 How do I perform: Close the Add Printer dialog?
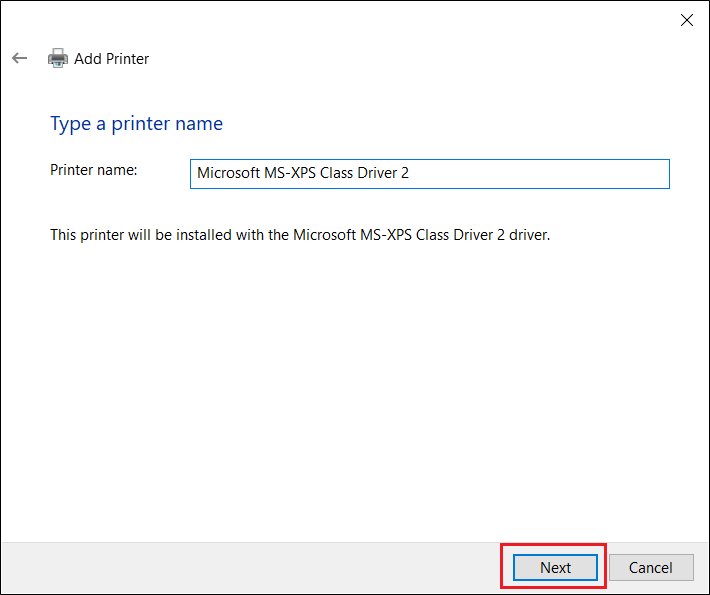686,20
